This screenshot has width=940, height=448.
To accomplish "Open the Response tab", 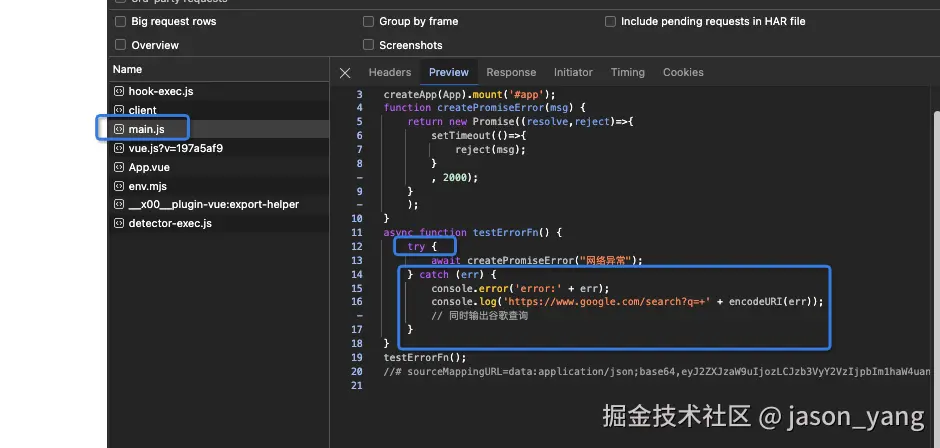I will (x=511, y=72).
